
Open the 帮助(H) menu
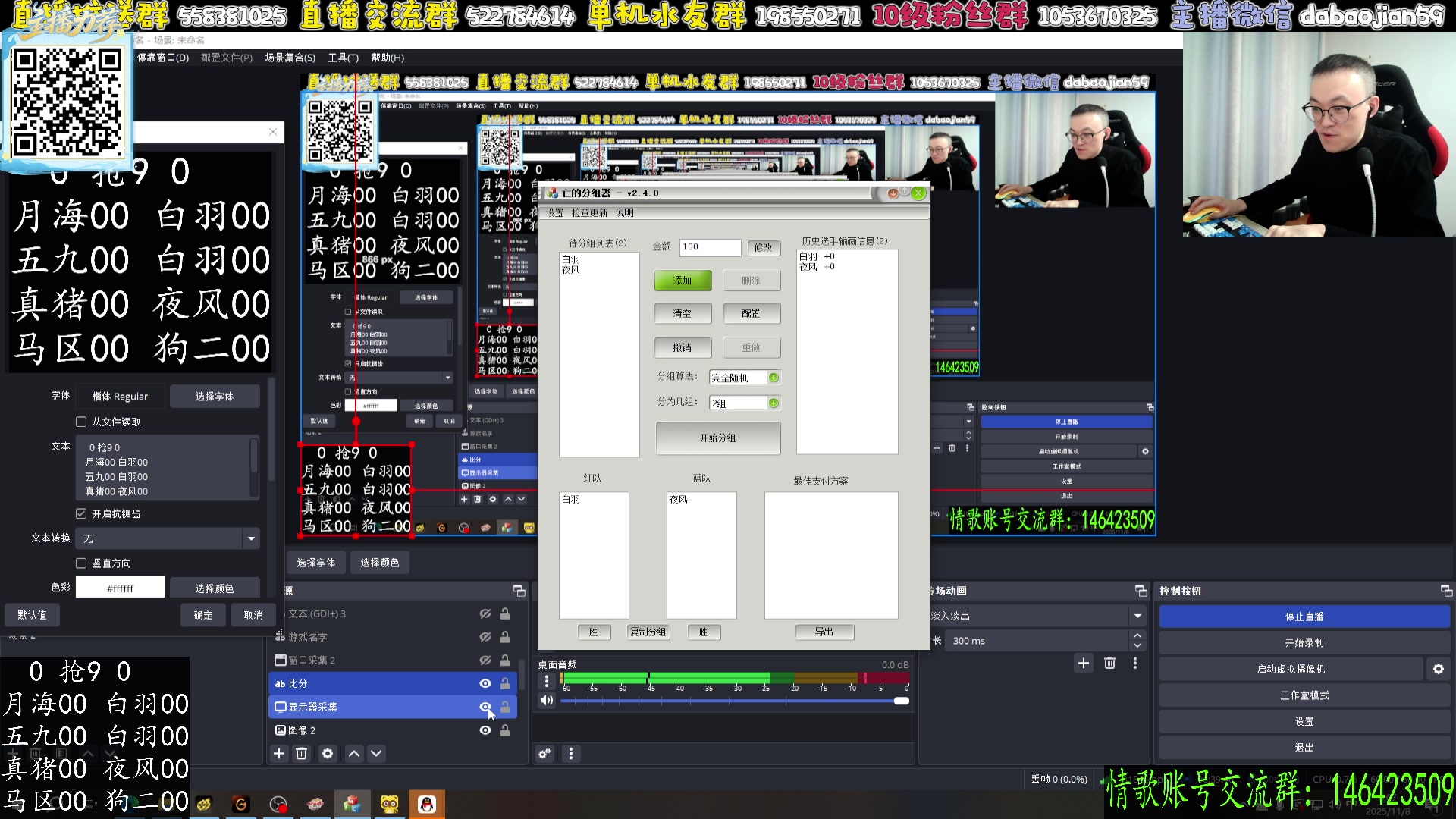pyautogui.click(x=387, y=58)
